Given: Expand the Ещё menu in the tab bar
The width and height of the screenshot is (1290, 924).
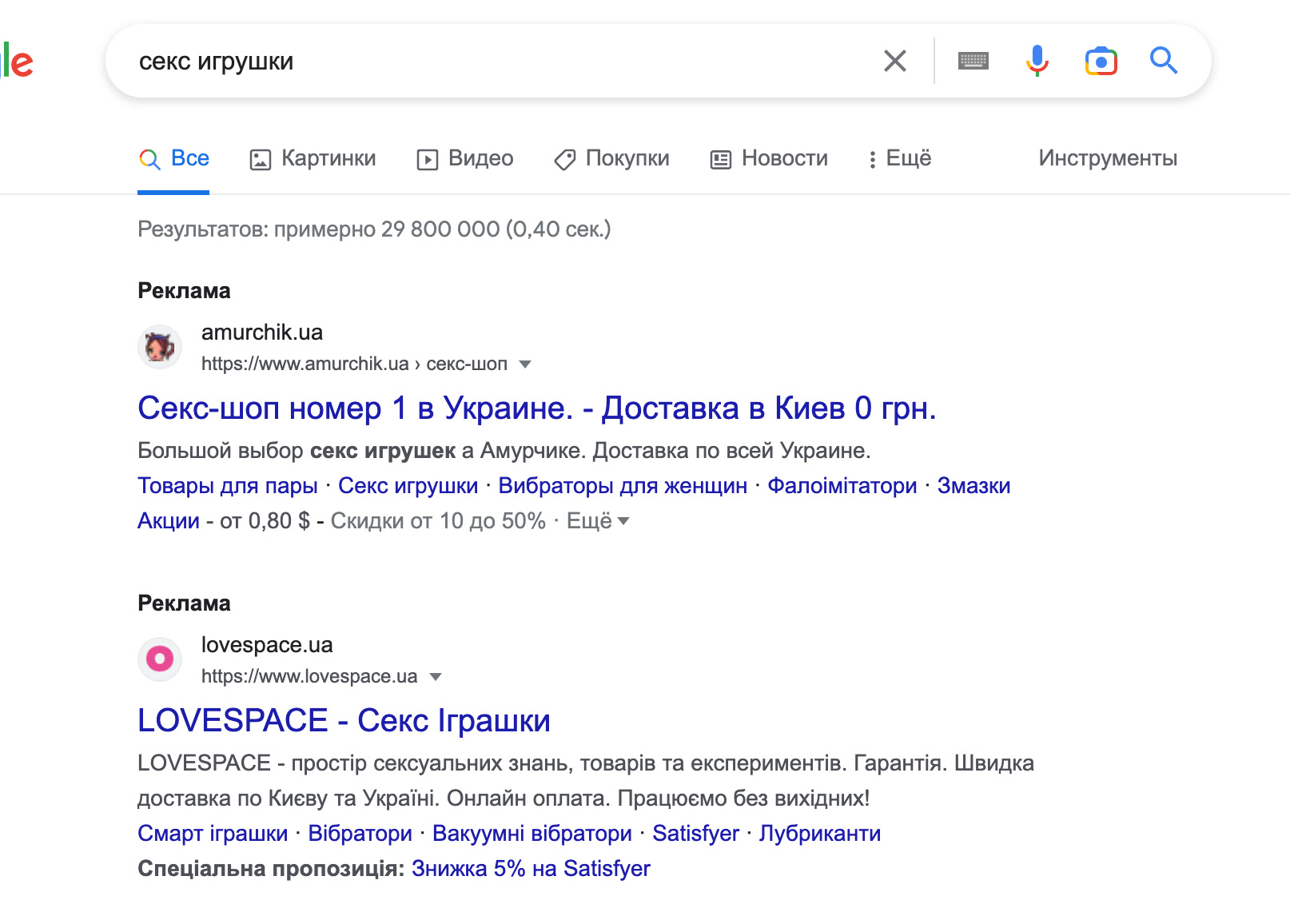Looking at the screenshot, I should coord(900,158).
